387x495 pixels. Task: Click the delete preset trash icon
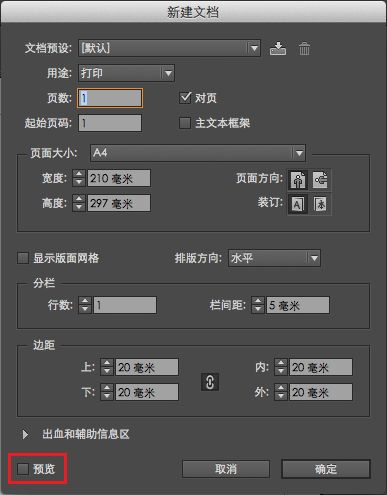point(304,49)
